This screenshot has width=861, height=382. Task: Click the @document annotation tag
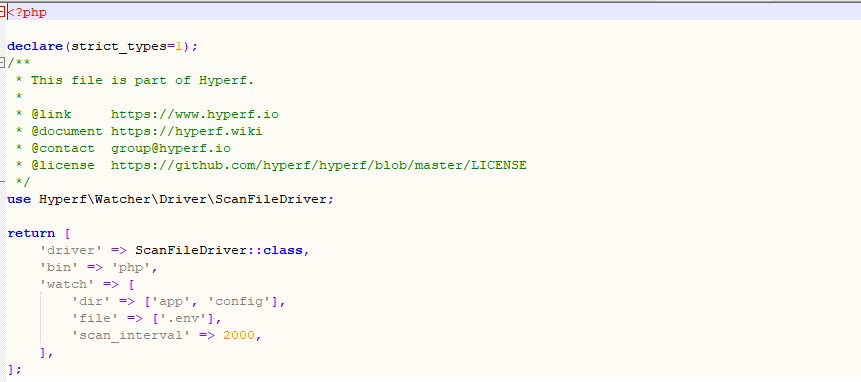[x=66, y=132]
